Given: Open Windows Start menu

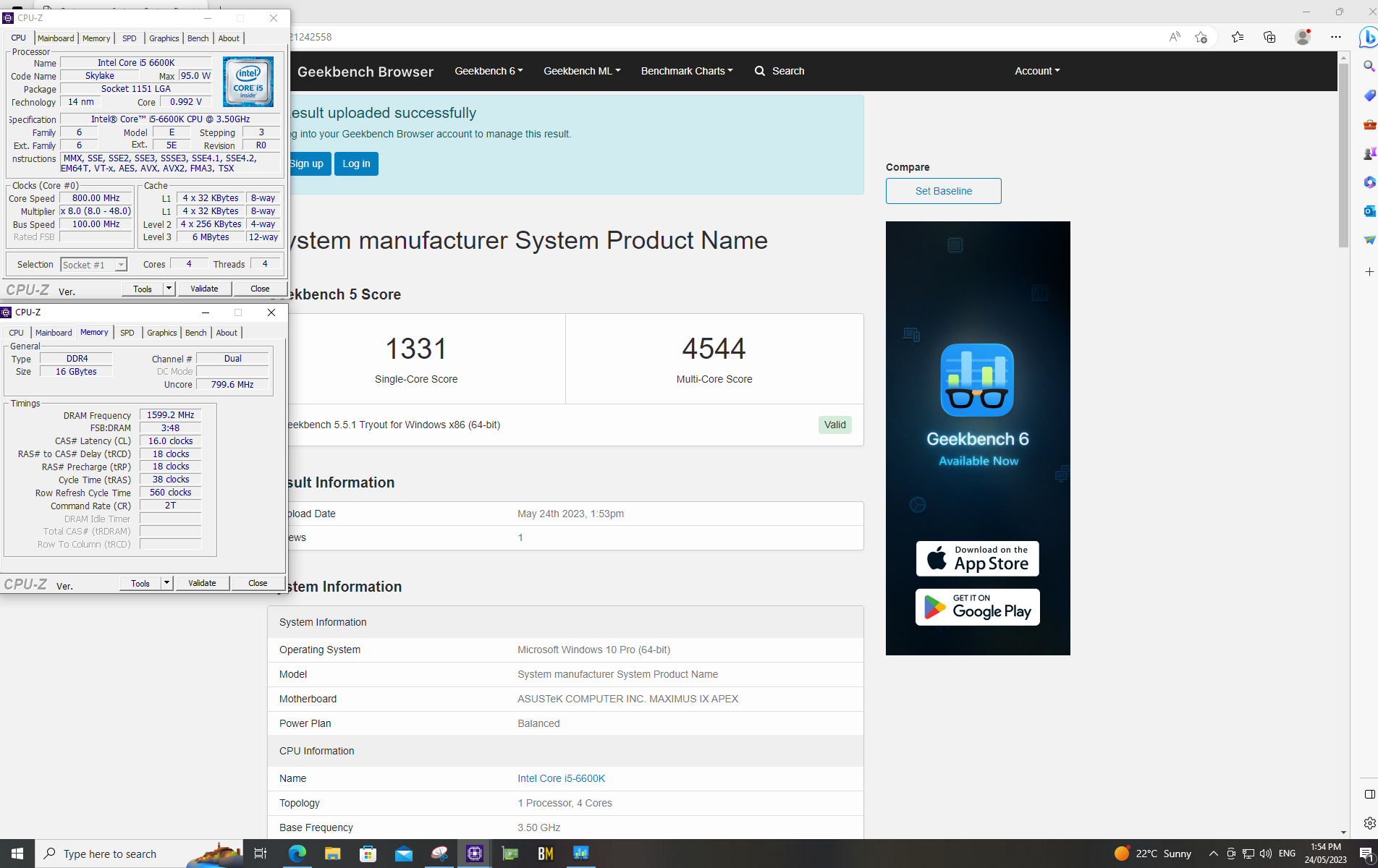Looking at the screenshot, I should click(17, 854).
